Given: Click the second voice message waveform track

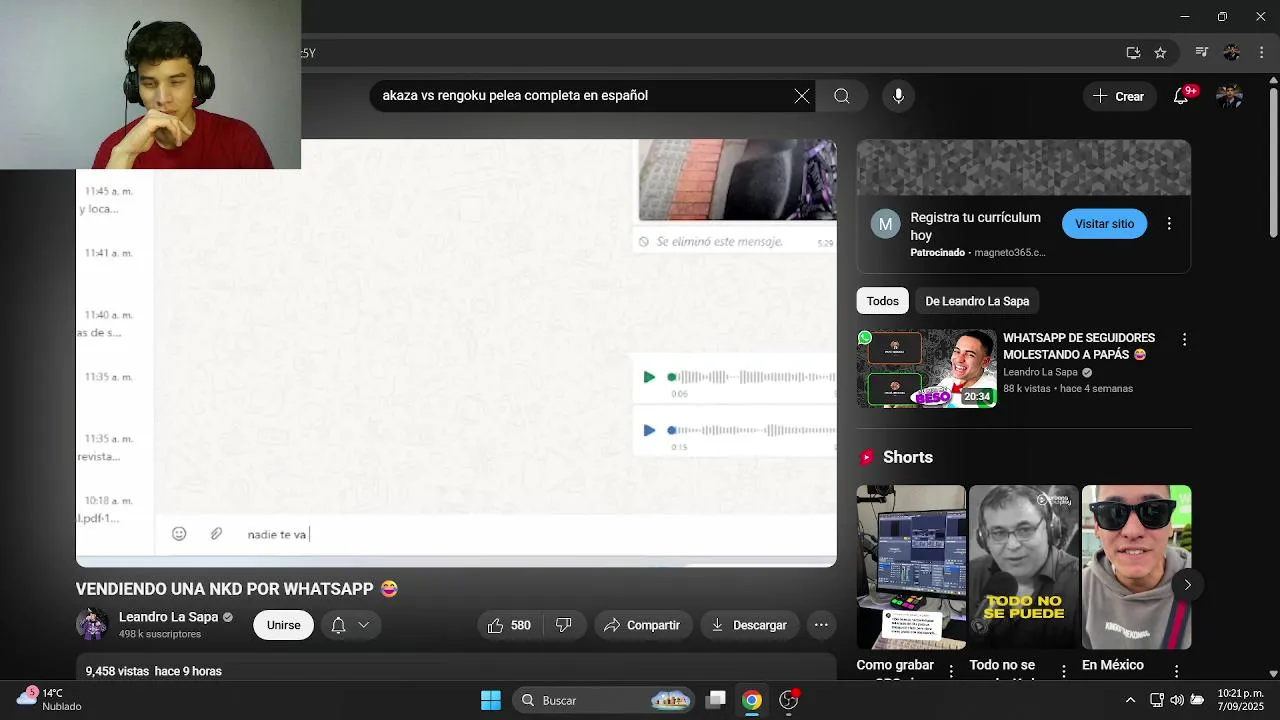Looking at the screenshot, I should click(751, 430).
